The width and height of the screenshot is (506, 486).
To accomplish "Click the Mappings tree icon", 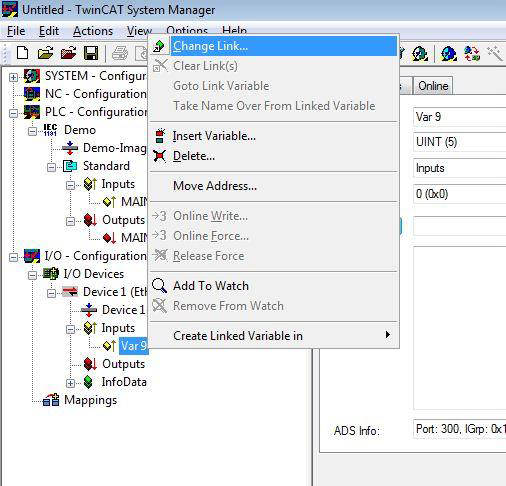I will (x=51, y=400).
